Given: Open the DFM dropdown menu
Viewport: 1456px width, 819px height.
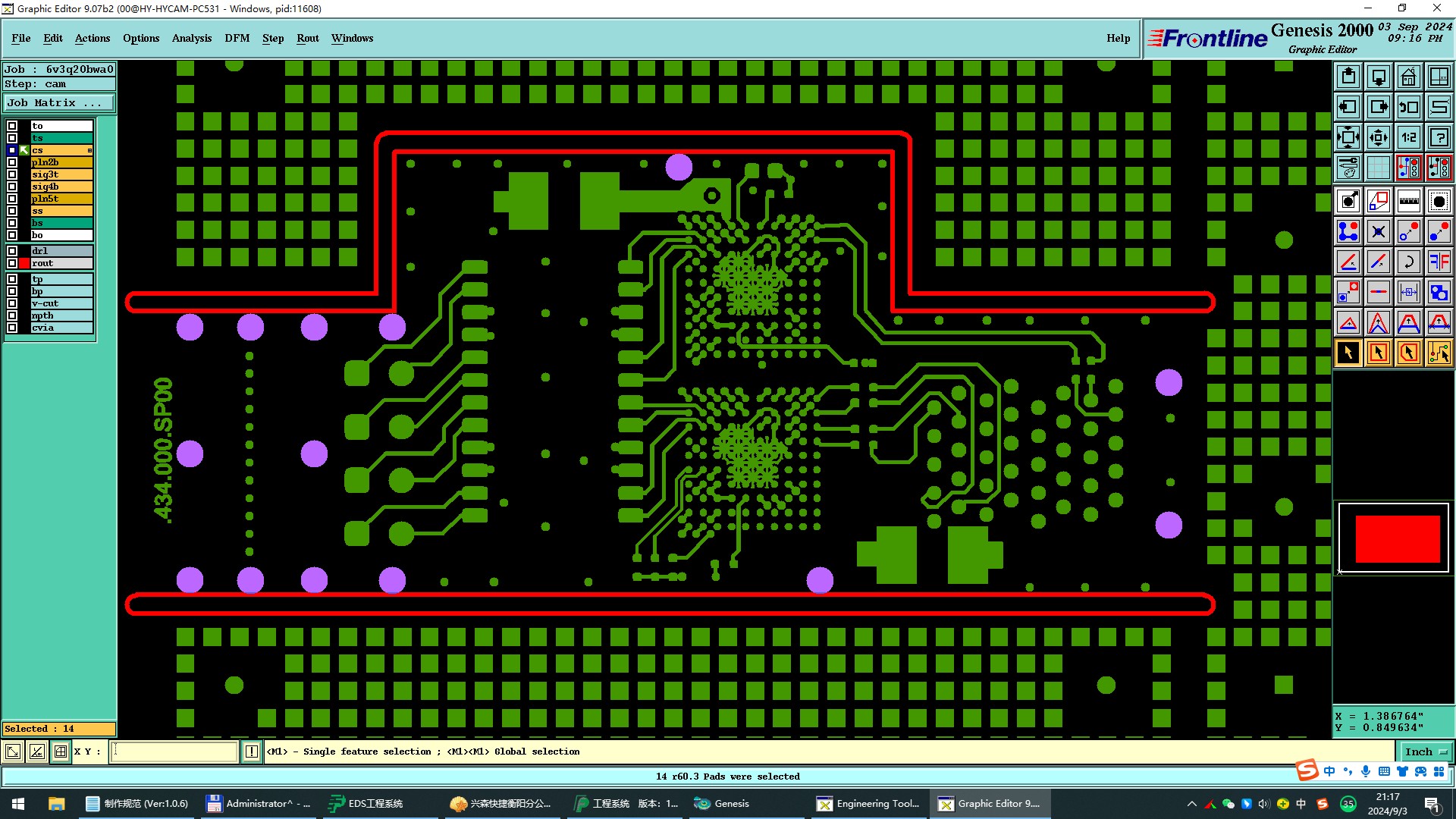Looking at the screenshot, I should click(x=237, y=38).
